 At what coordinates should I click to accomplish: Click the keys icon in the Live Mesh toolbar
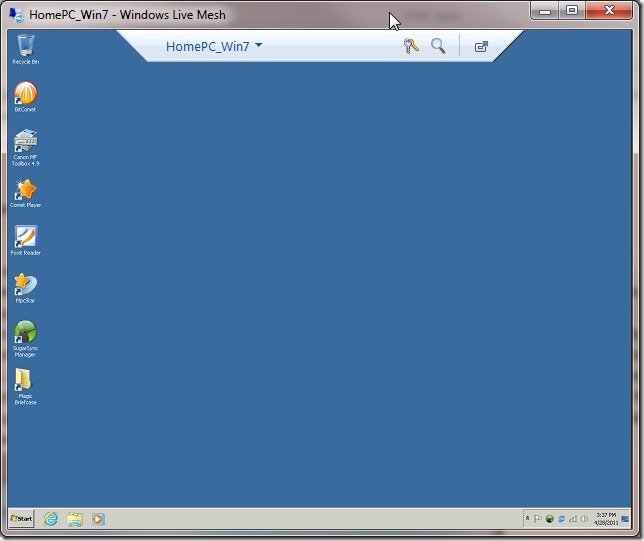[411, 46]
